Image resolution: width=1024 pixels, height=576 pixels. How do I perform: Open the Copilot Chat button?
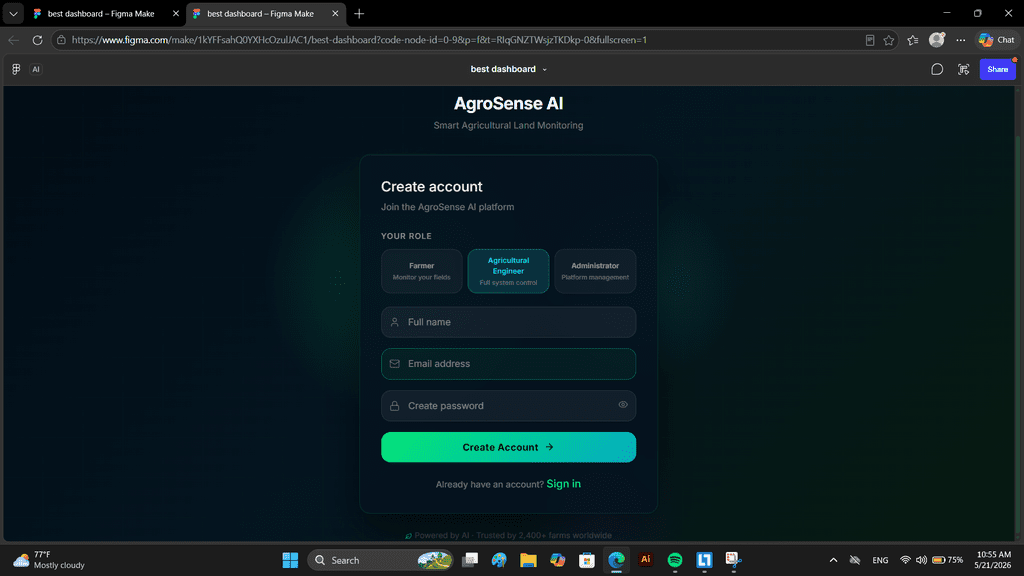click(997, 40)
